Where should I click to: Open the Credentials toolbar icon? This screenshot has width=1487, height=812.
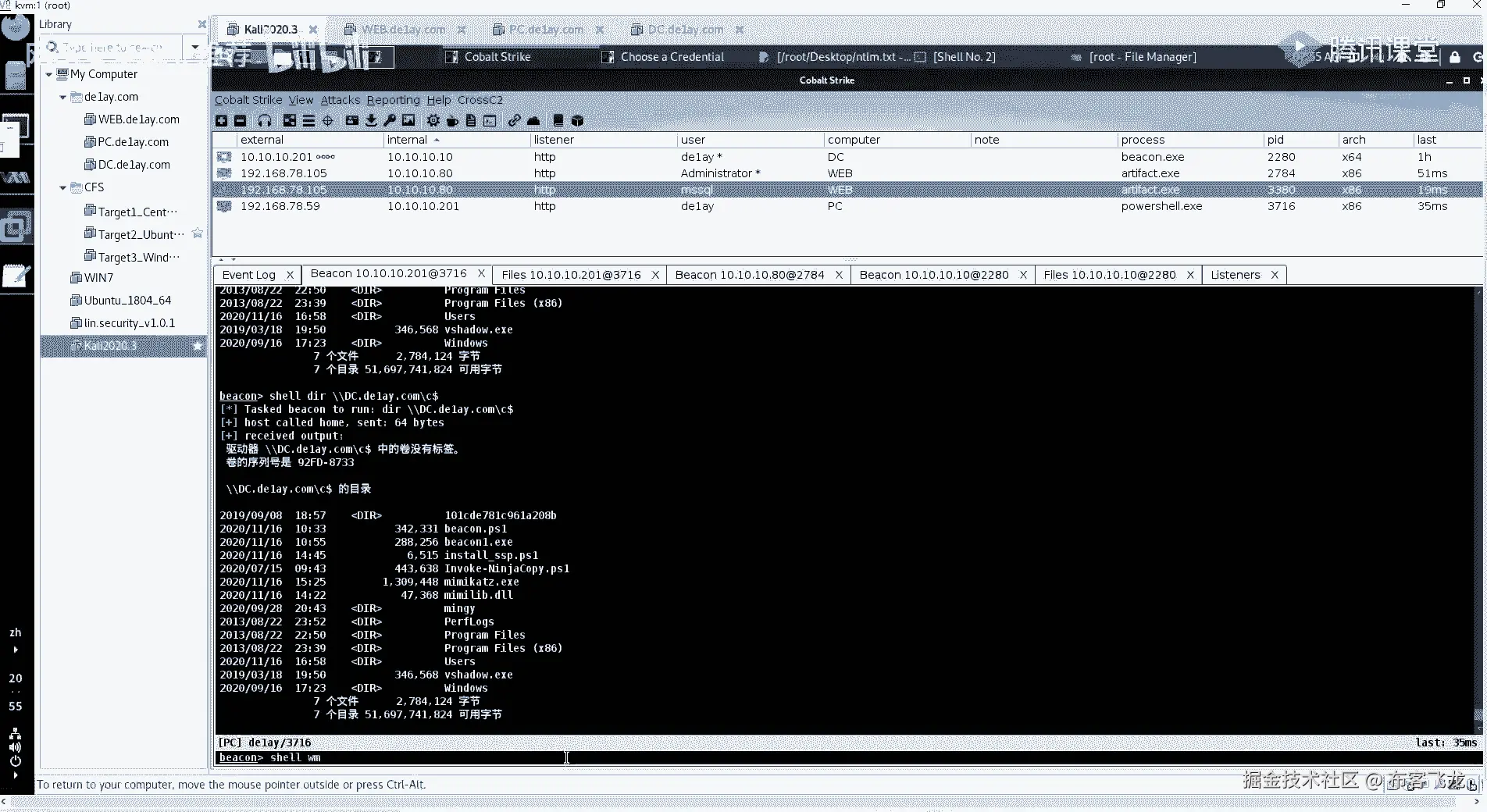coord(352,120)
